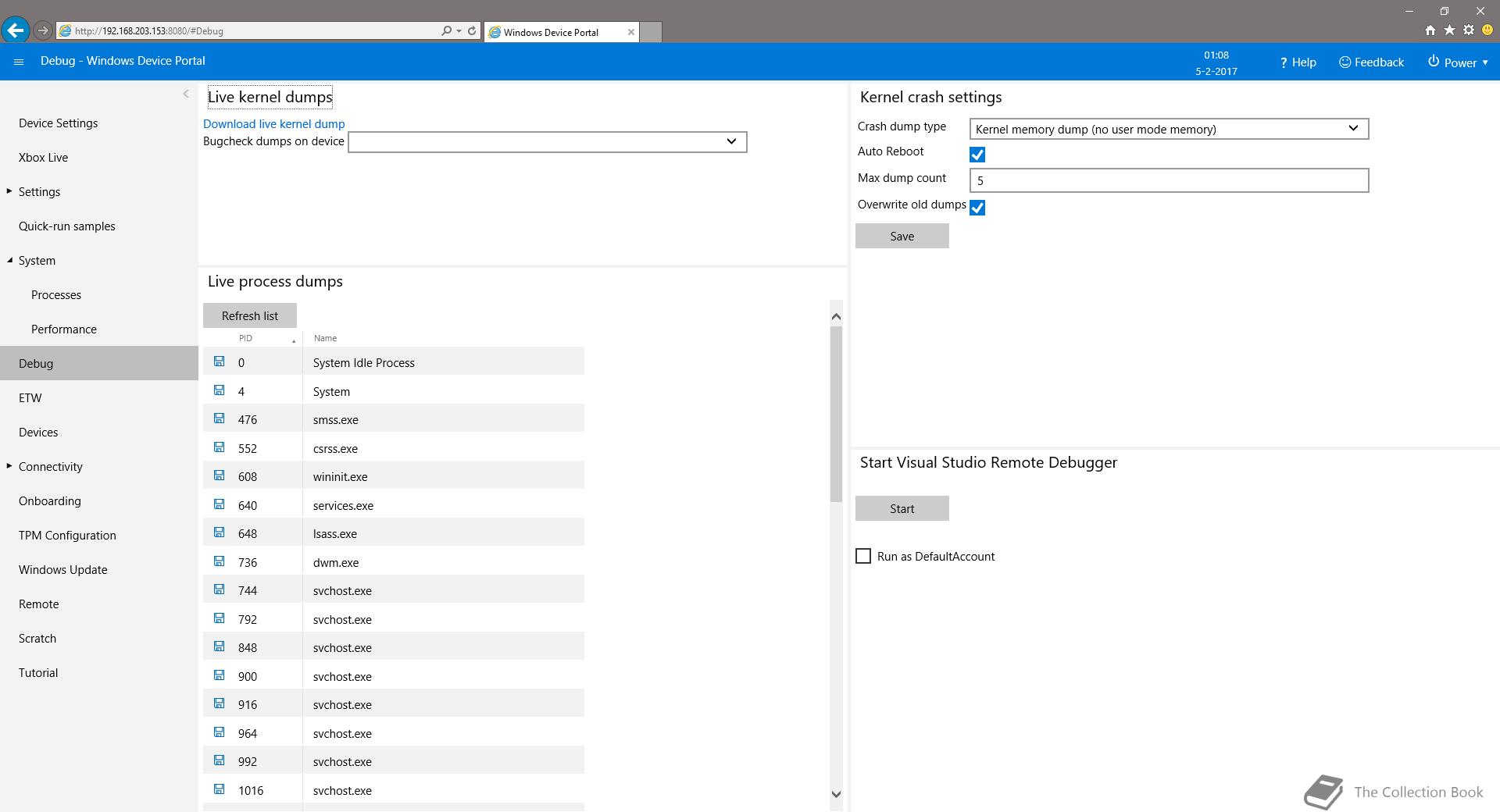1500x812 pixels.
Task: Click Download live kernel dump link
Action: [x=273, y=124]
